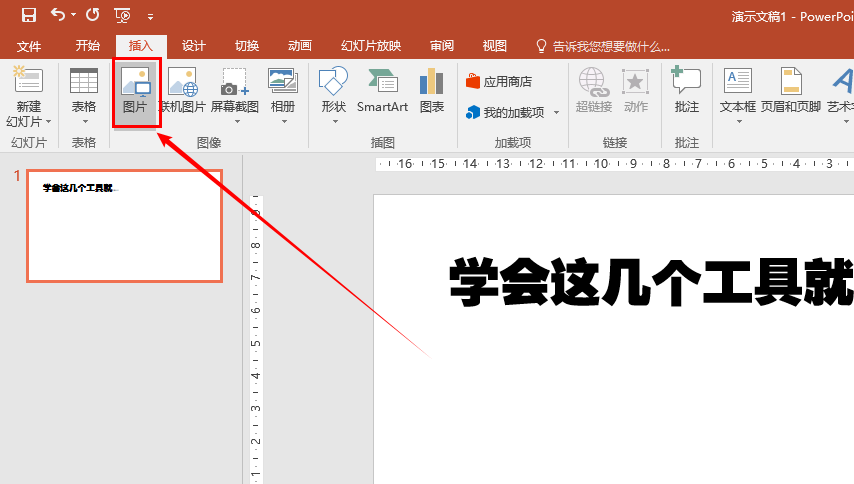The image size is (854, 484).
Task: Click the vertical ruler at mark 5
Action: [255, 343]
